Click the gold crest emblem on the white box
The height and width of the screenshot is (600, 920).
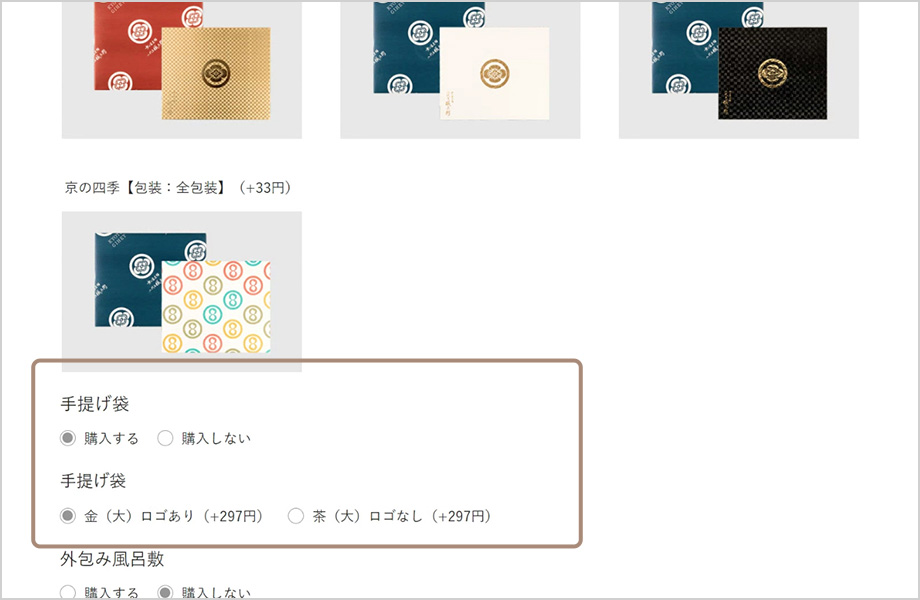coord(494,73)
